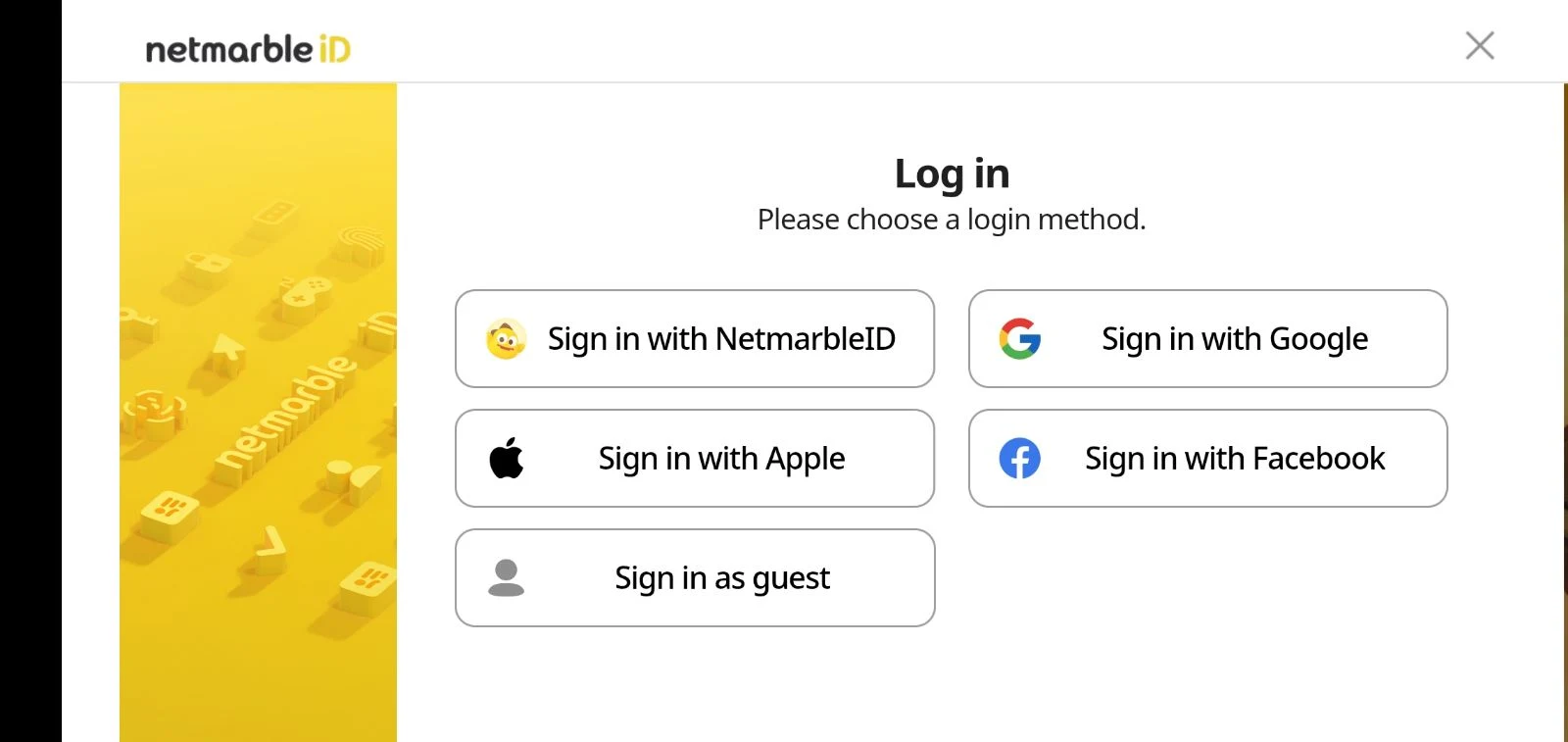Click the black Apple logo icon
1568x742 pixels.
[507, 458]
